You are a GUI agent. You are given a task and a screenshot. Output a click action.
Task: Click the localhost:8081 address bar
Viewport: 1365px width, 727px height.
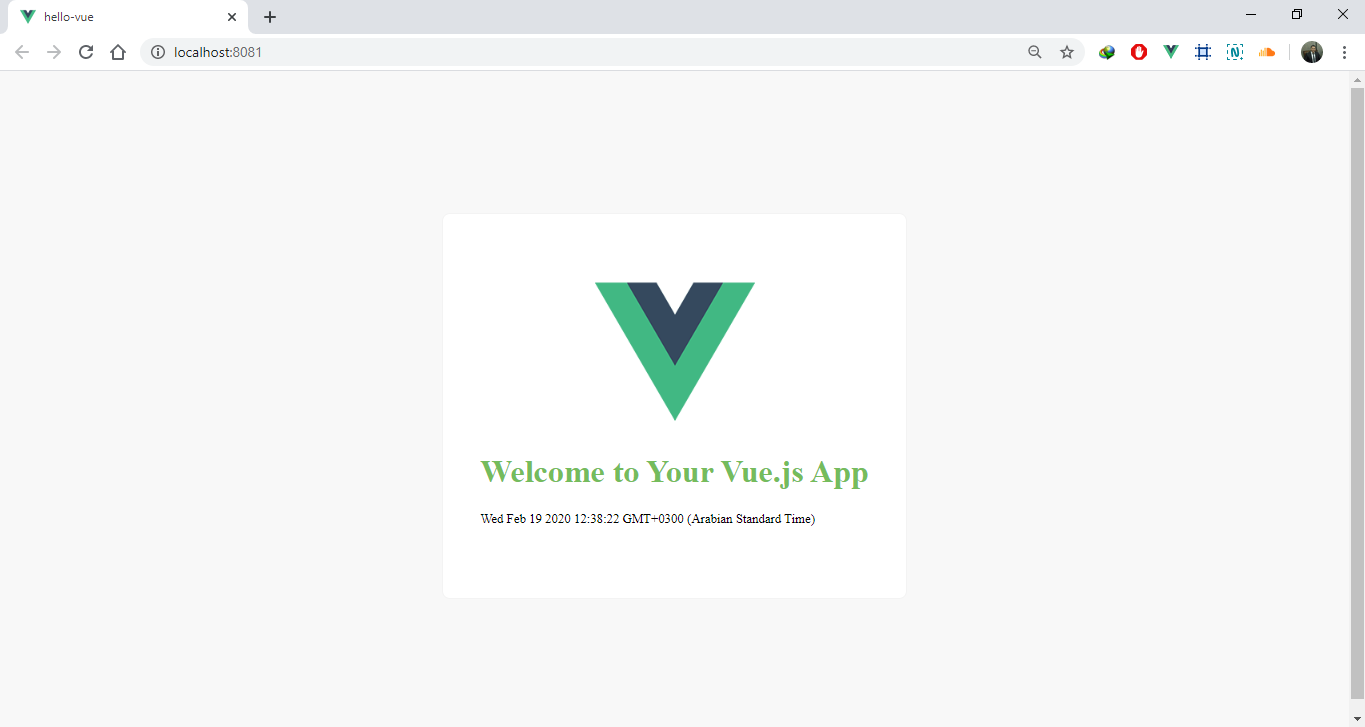(590, 52)
